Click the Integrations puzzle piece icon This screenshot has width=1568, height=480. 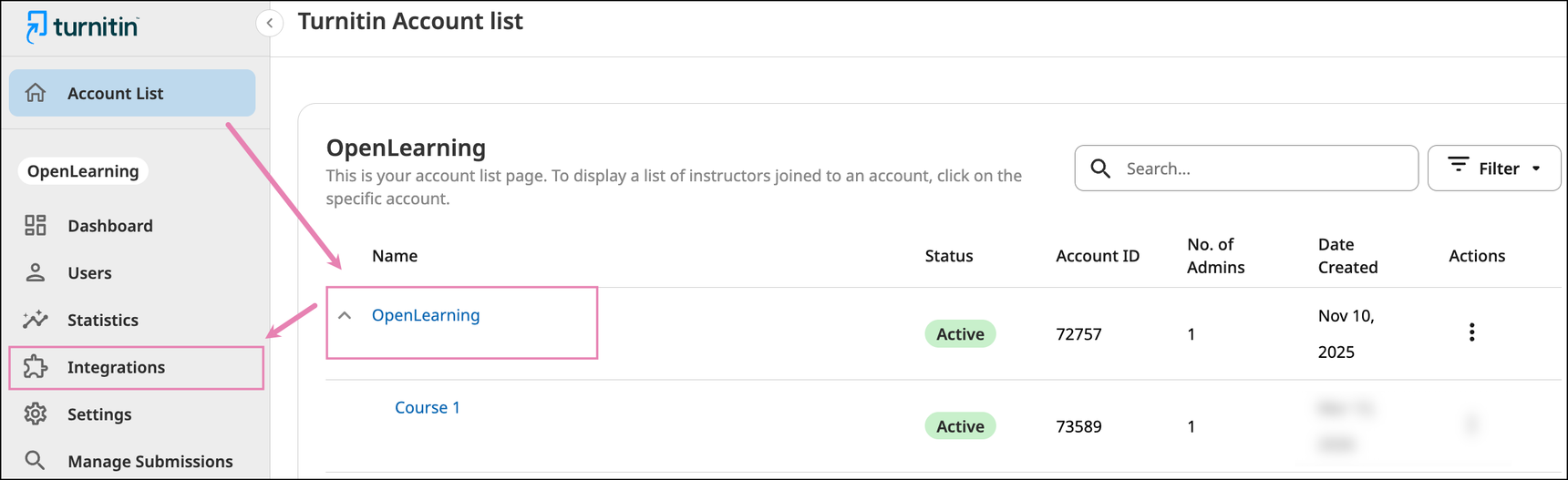36,367
